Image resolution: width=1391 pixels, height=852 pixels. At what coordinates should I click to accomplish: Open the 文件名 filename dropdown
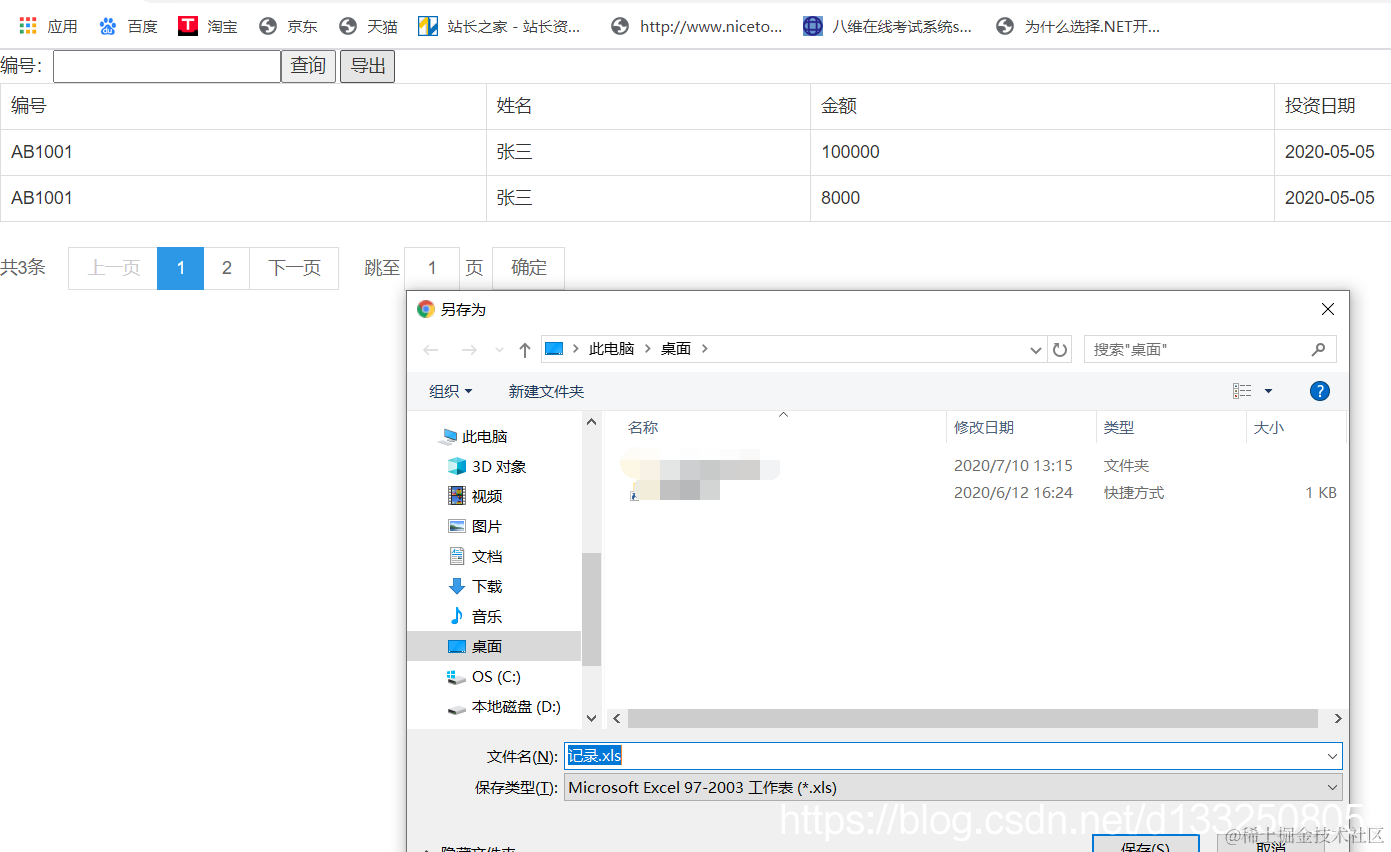point(1332,756)
